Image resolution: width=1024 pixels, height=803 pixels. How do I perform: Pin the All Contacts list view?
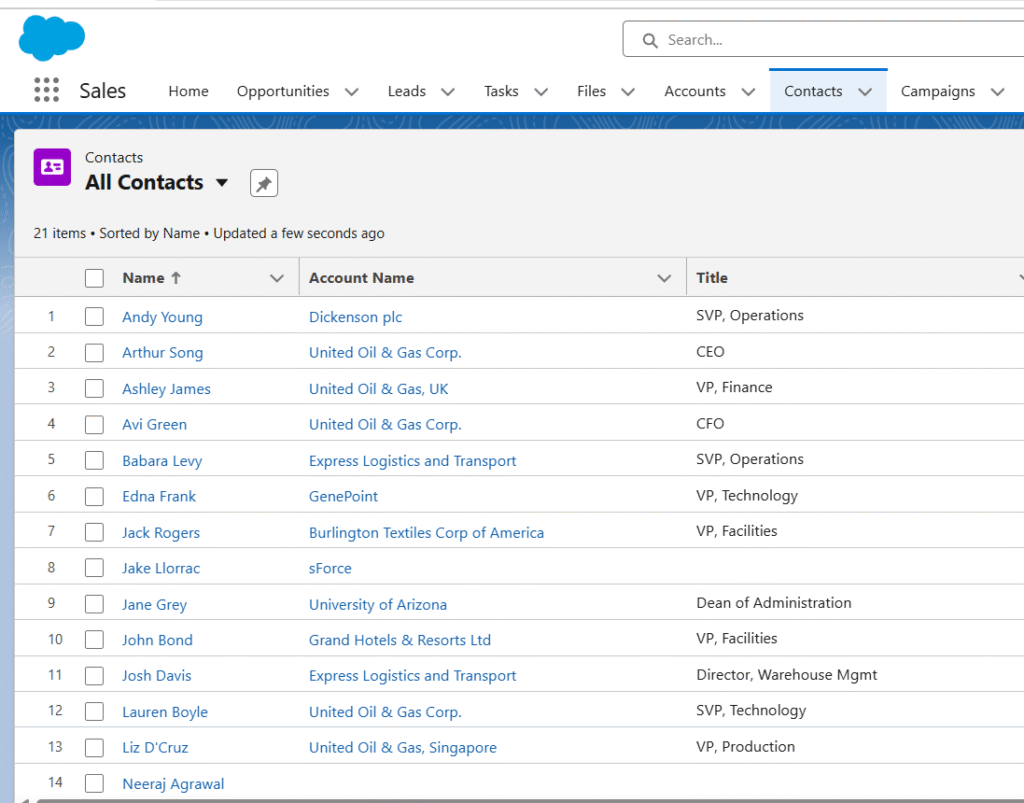[264, 183]
